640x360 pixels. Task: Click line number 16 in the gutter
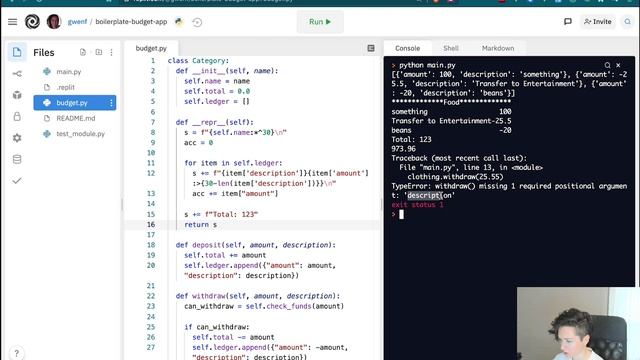[x=151, y=224]
